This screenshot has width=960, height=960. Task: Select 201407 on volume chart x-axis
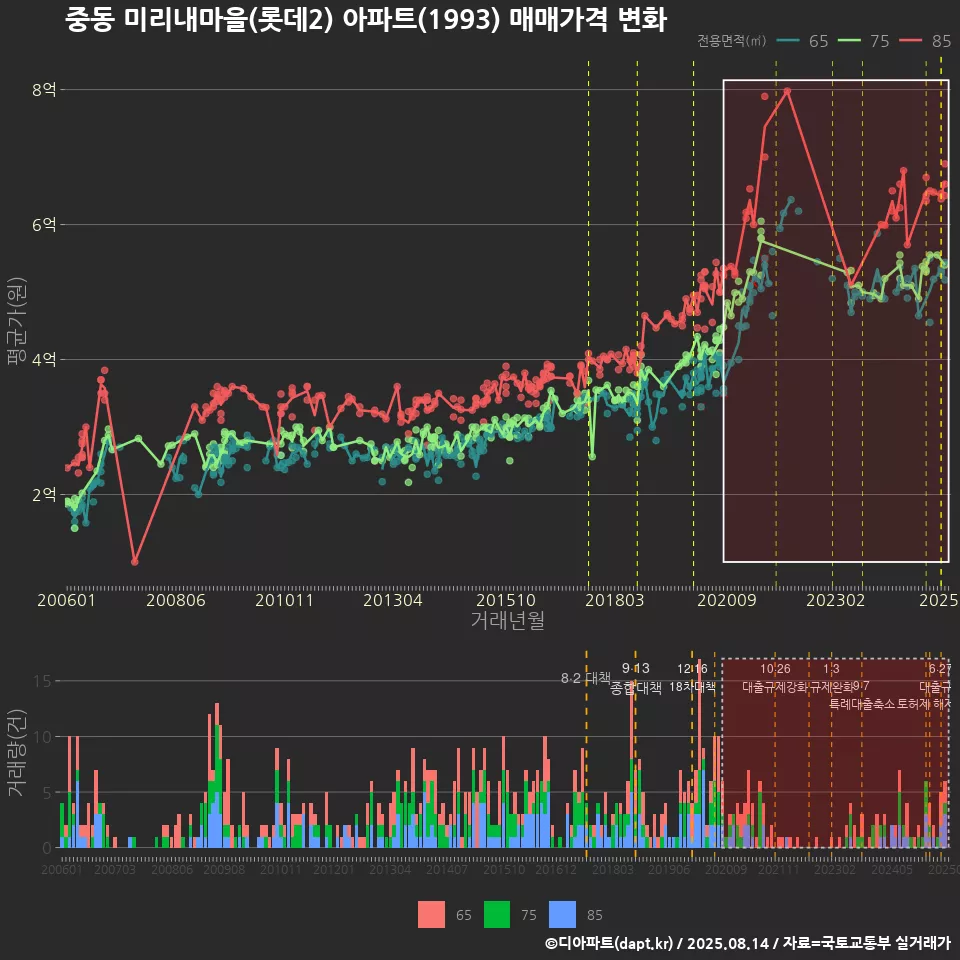pos(447,869)
